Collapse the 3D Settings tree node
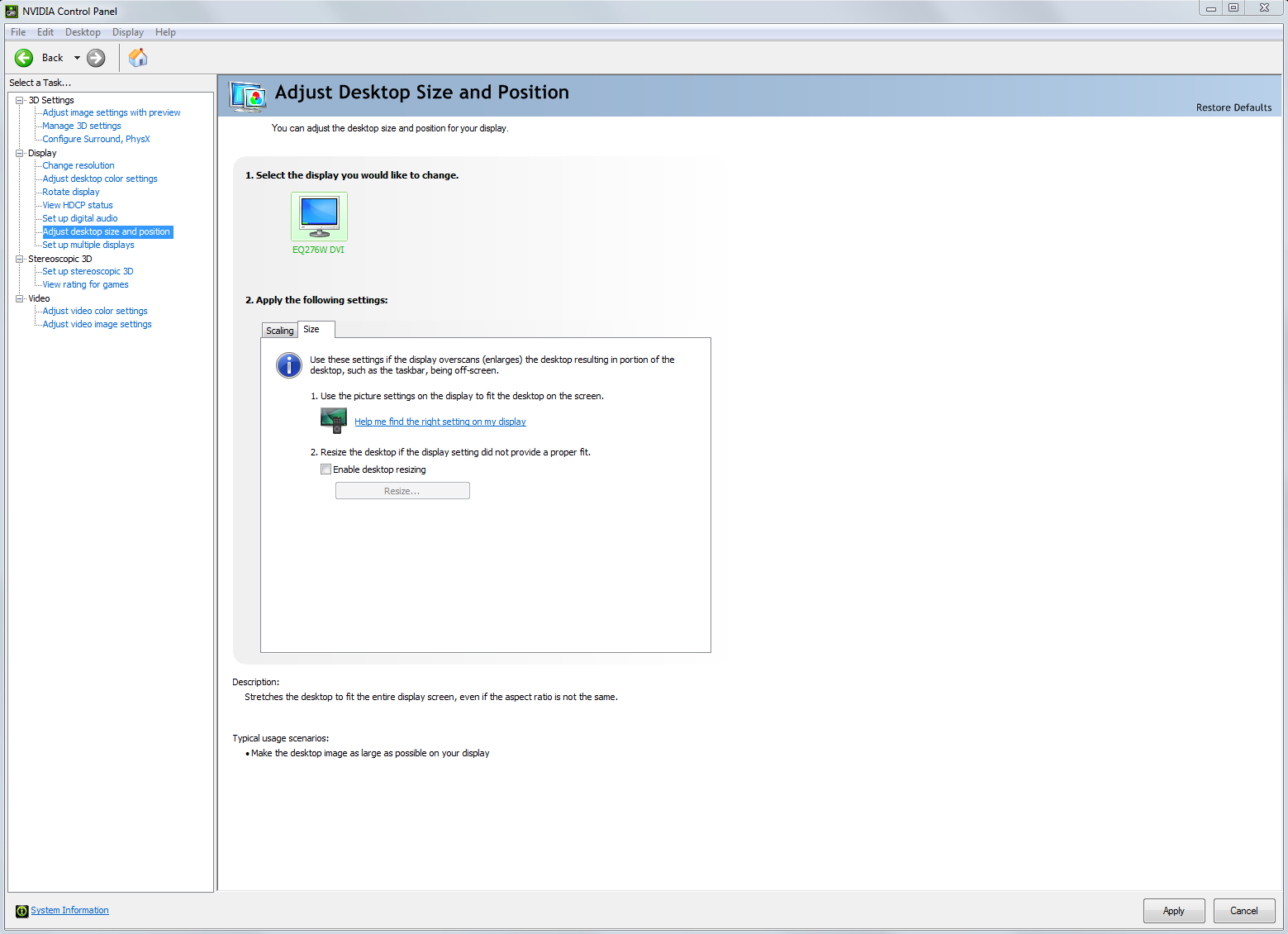 (x=20, y=100)
